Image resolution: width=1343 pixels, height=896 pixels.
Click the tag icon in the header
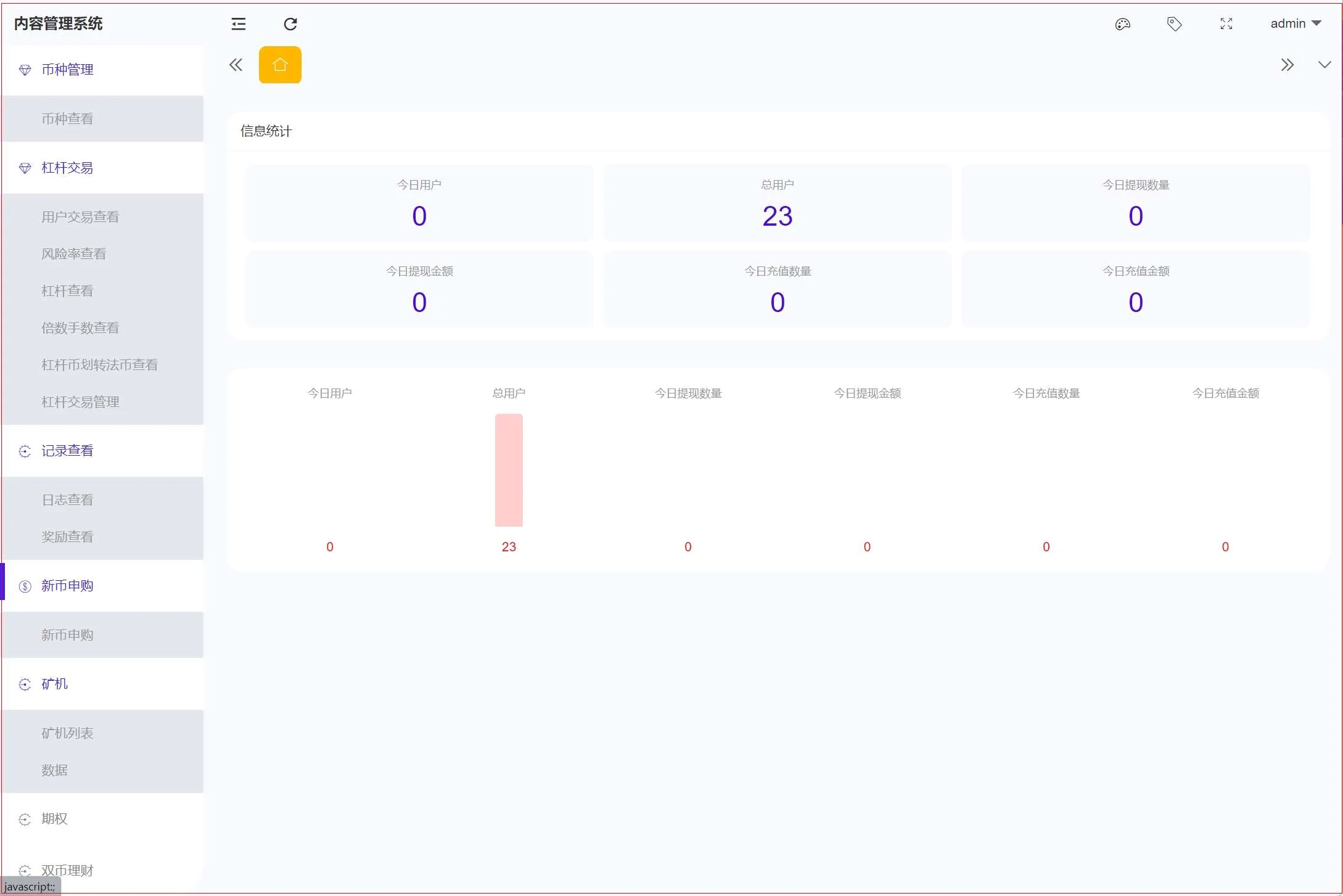(1174, 24)
